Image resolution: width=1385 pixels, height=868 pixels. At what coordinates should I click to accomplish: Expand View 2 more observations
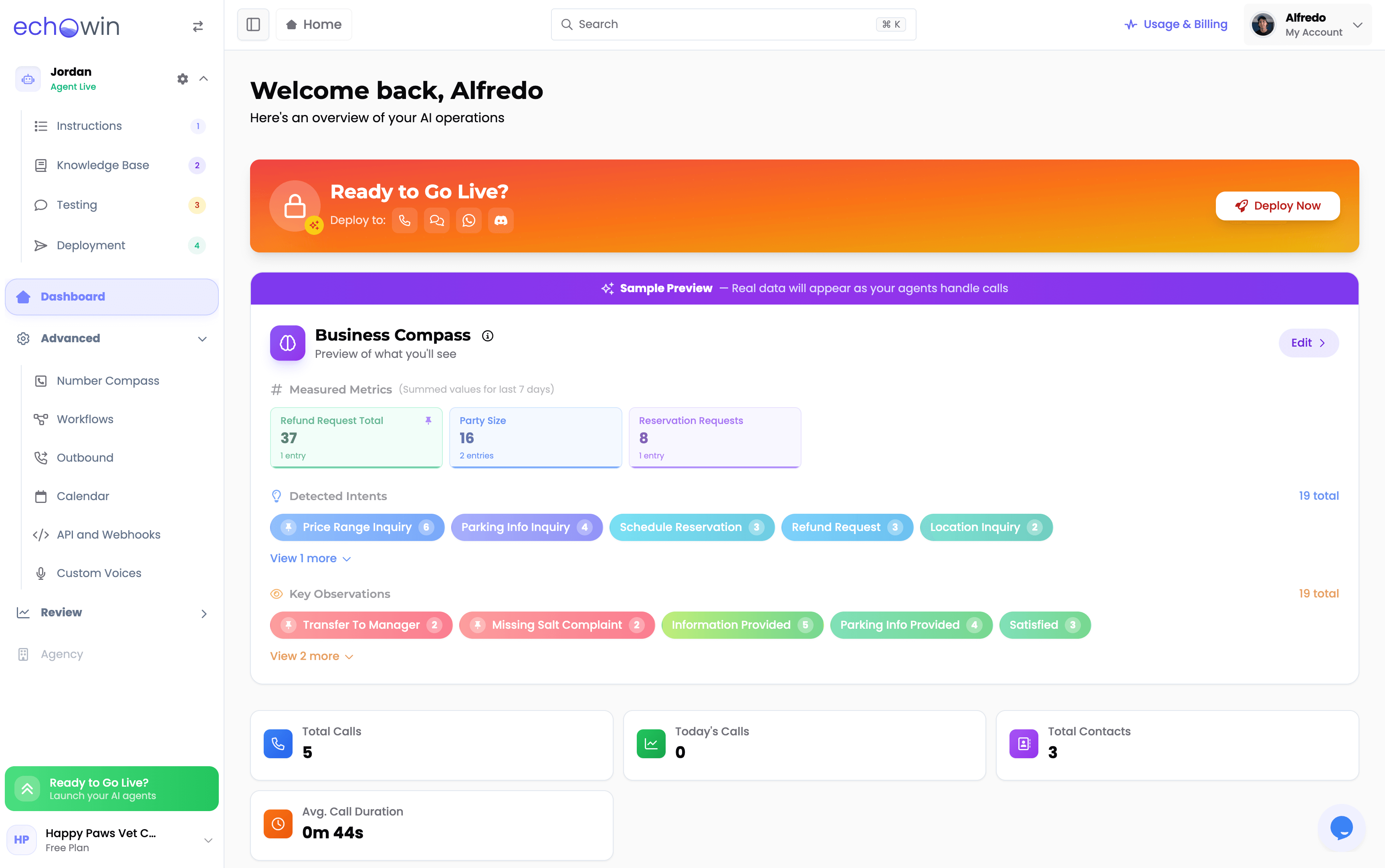pos(312,656)
